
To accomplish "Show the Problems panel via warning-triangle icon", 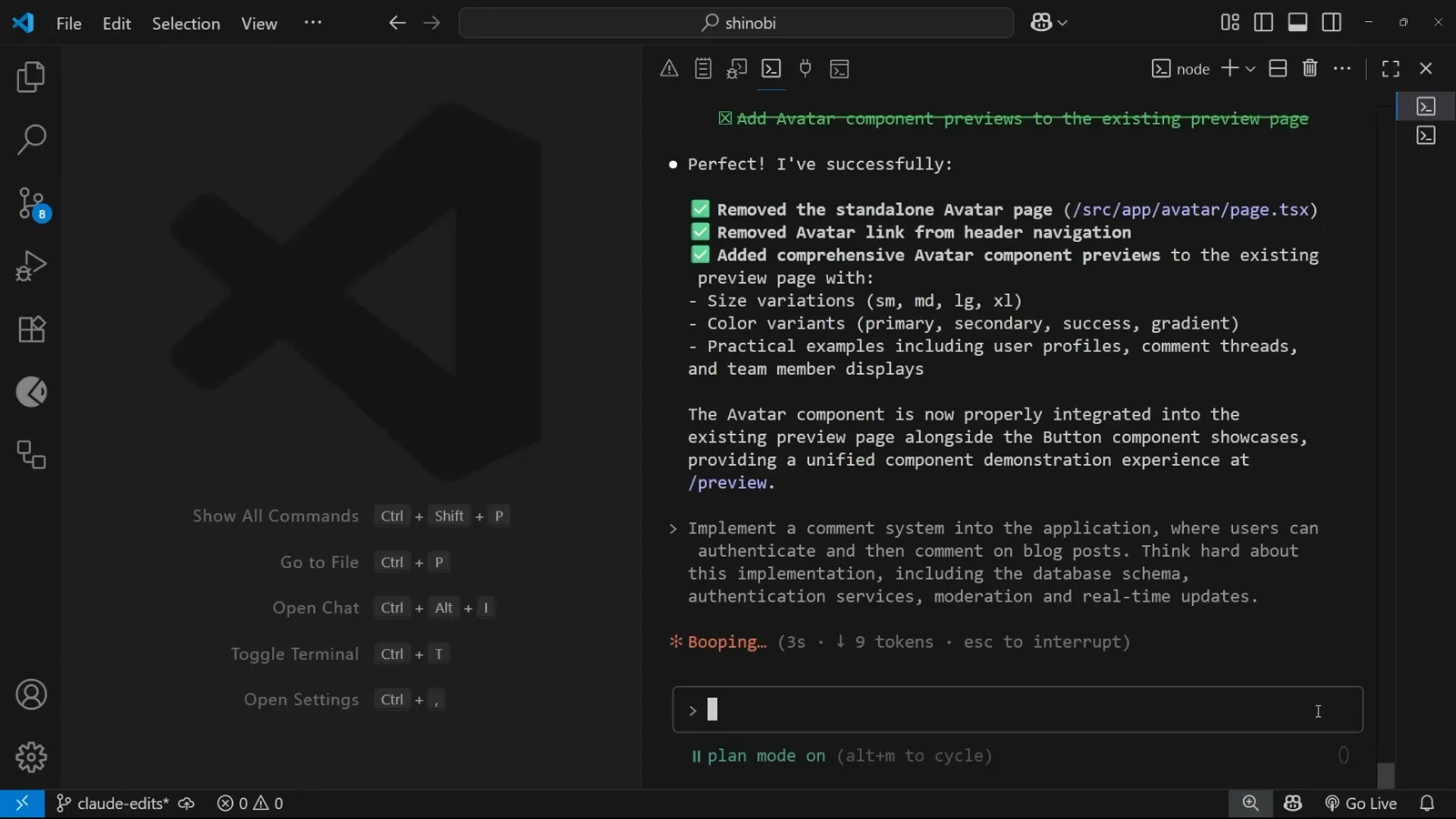I will pyautogui.click(x=669, y=69).
